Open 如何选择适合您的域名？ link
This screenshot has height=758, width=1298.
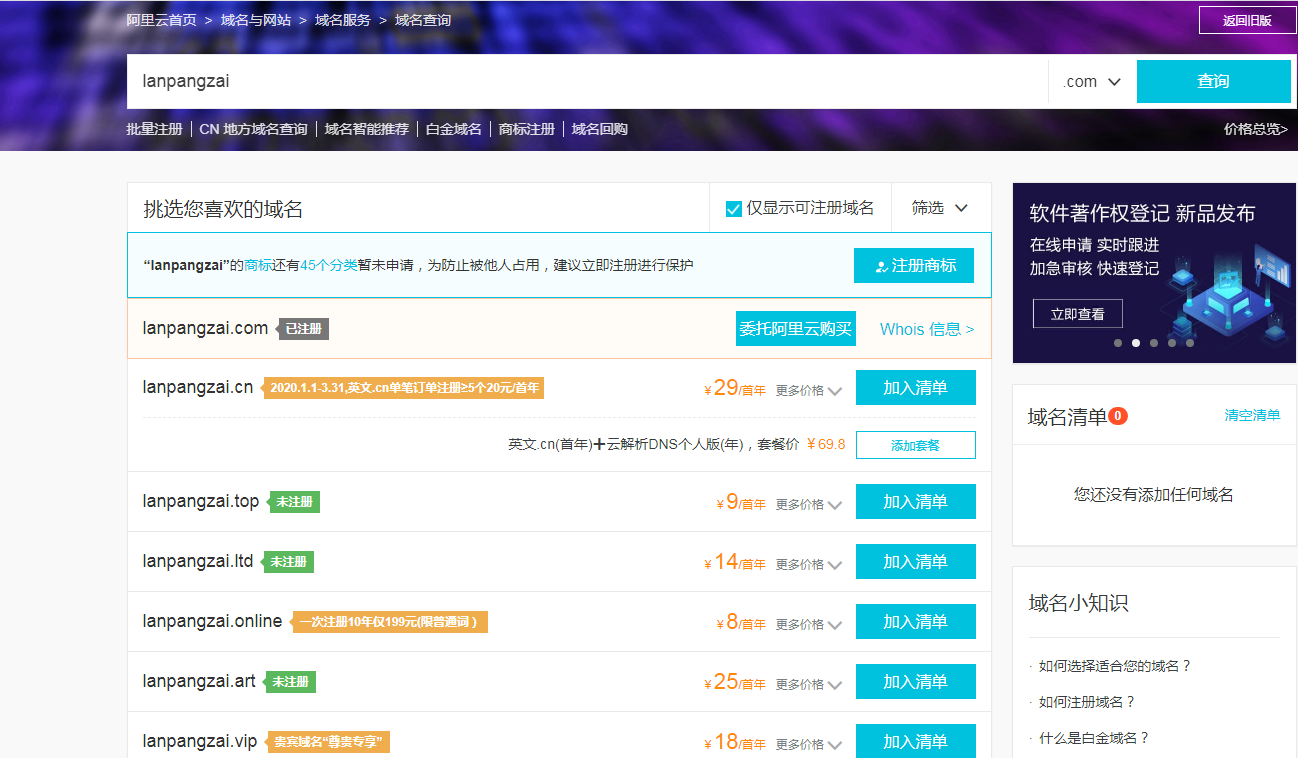(1115, 666)
